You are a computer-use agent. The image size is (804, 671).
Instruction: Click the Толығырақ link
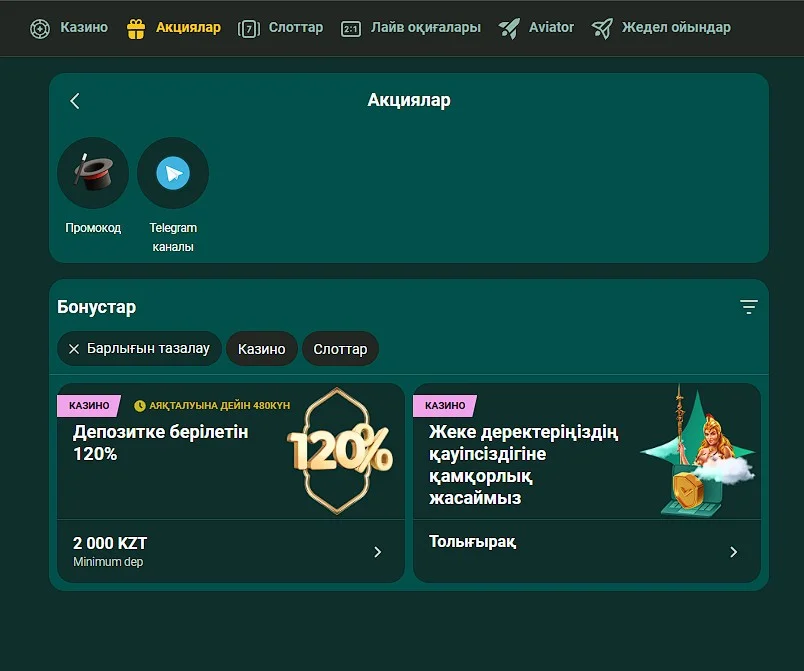coord(472,542)
